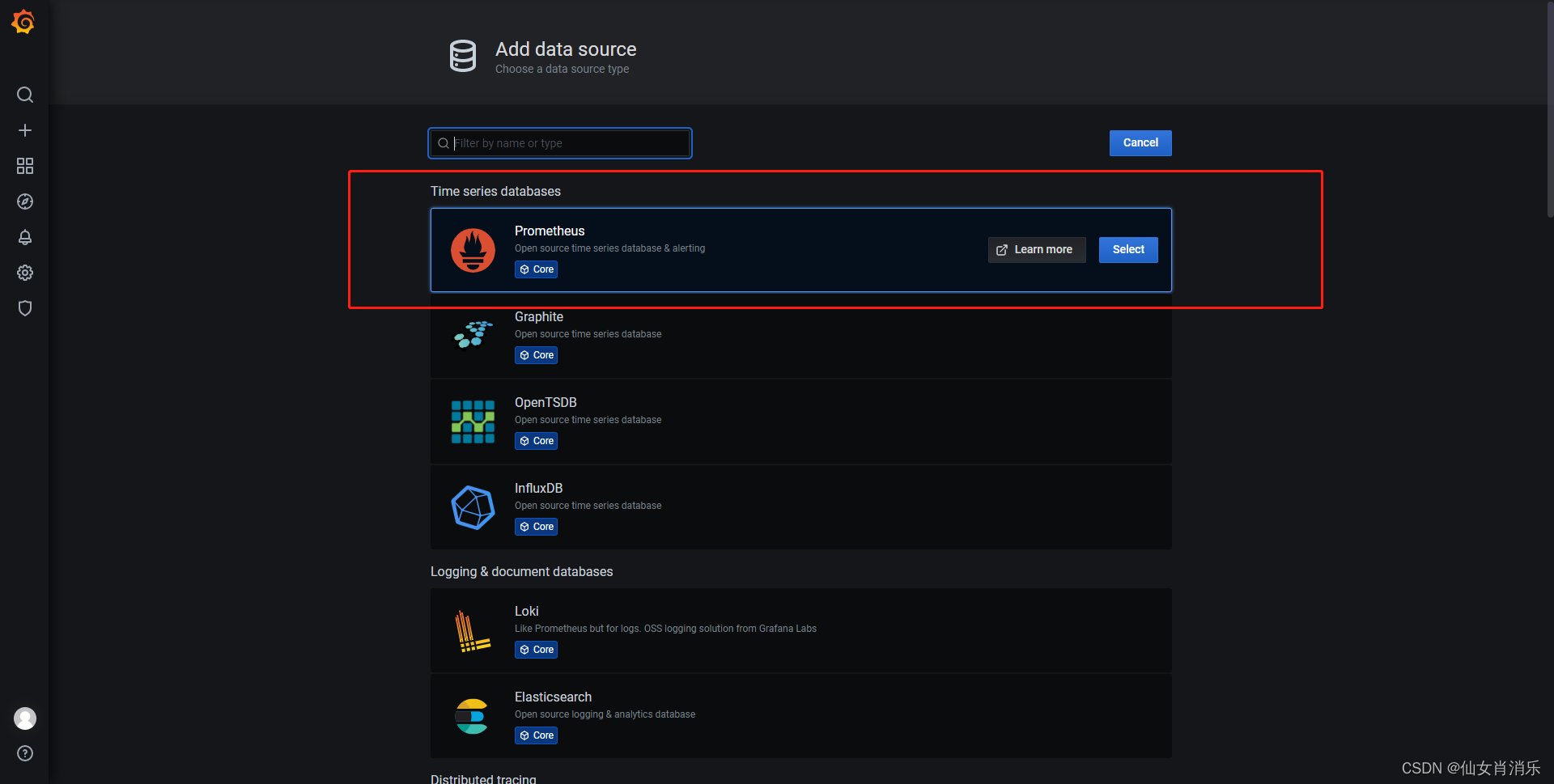The image size is (1554, 784).
Task: Click Logging & document databases heading
Action: point(521,571)
